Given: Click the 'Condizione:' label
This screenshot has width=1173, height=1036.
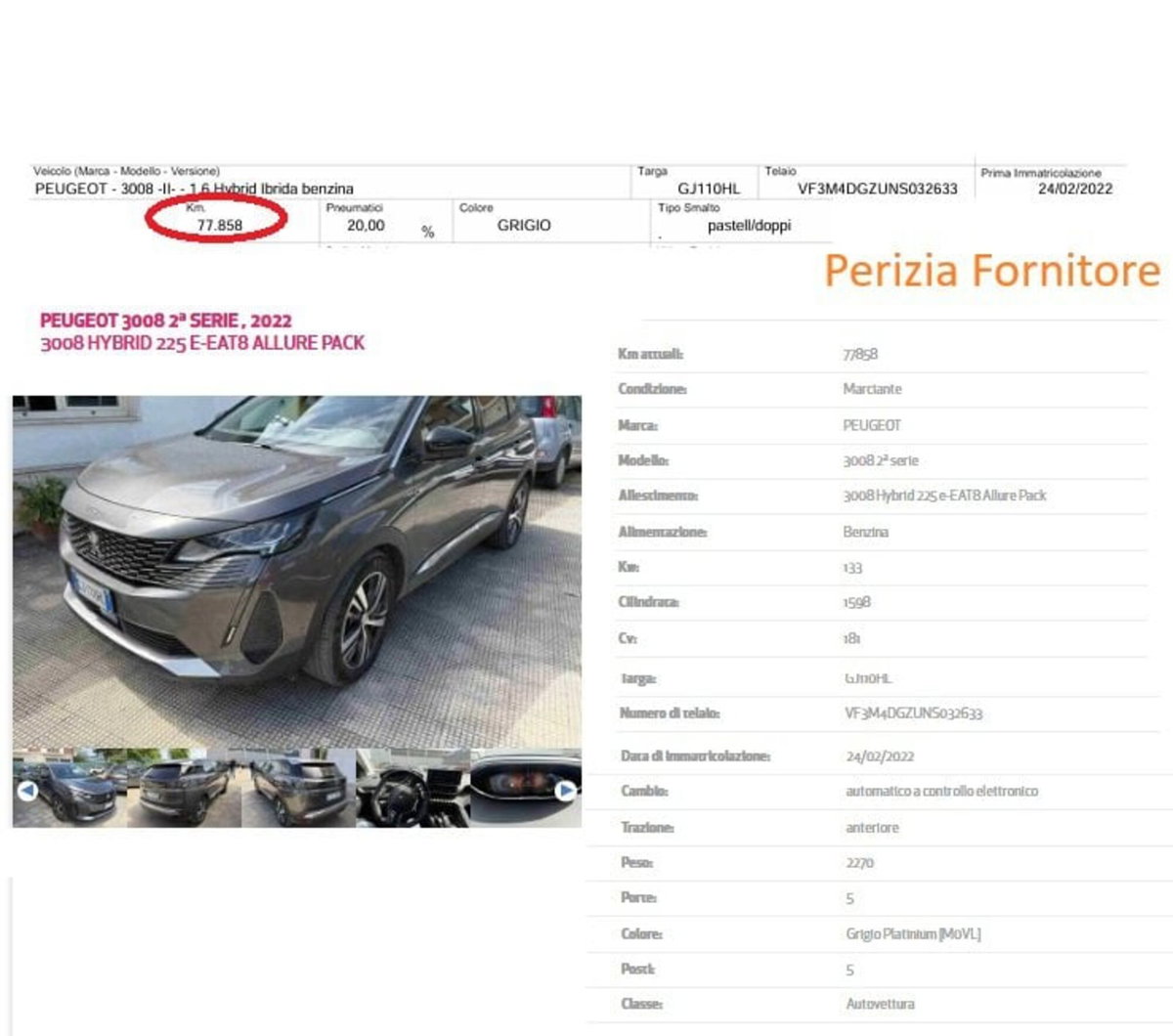Looking at the screenshot, I should click(x=652, y=389).
